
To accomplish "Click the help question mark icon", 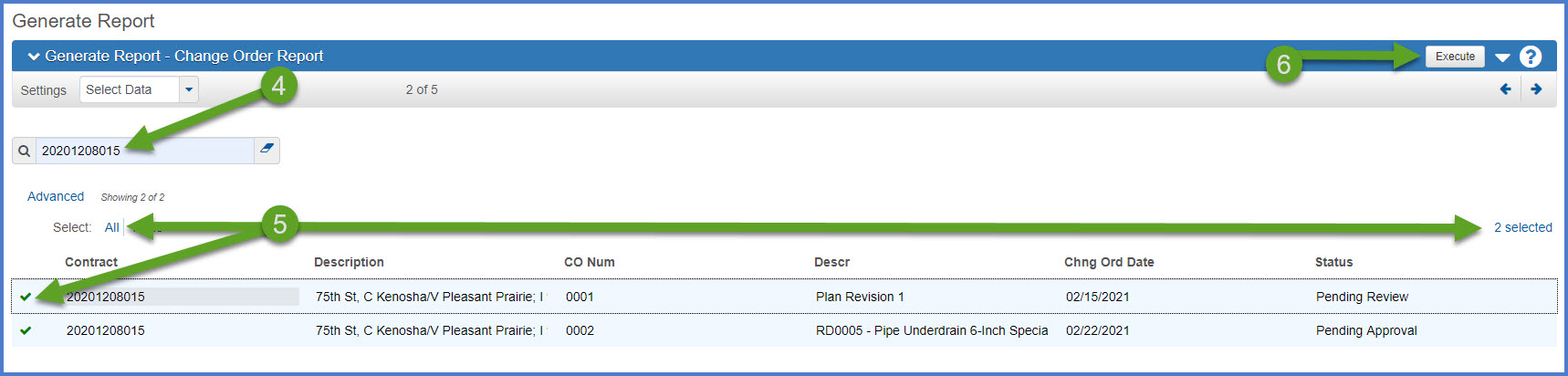I will 1531,57.
